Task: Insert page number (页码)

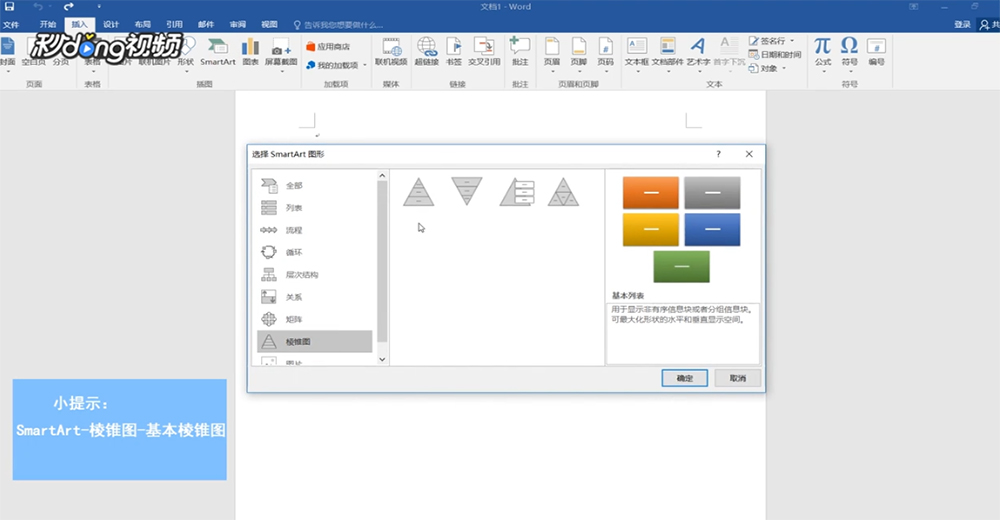Action: coord(605,54)
